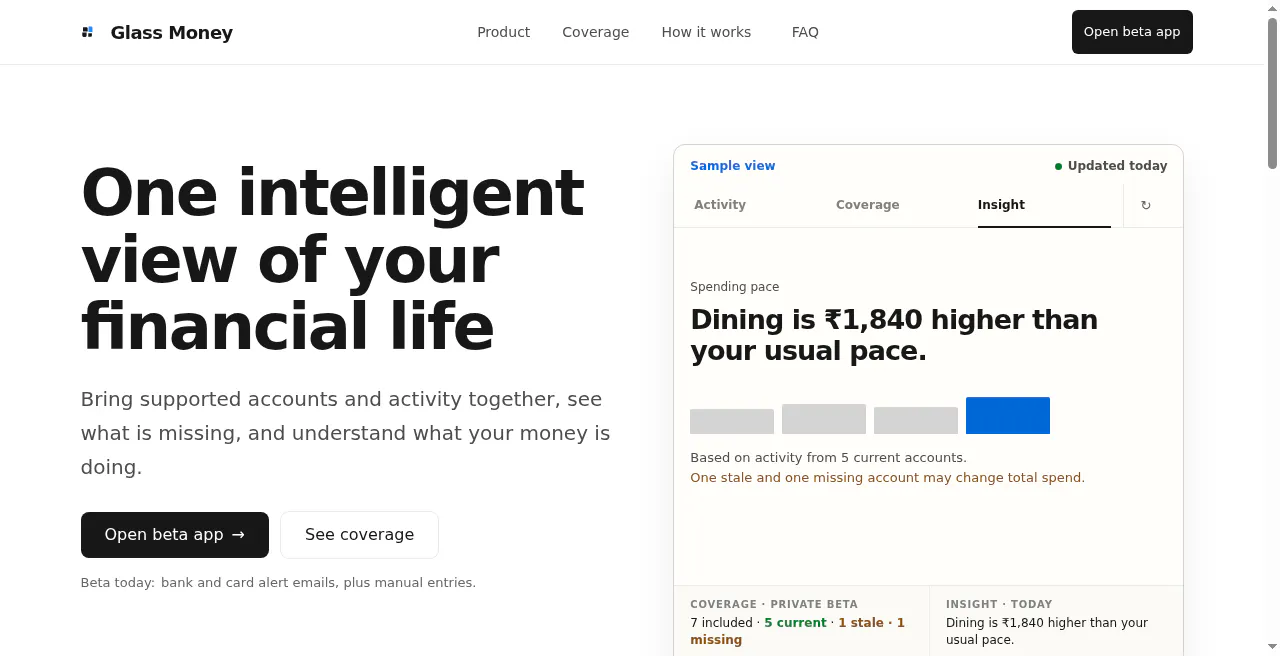Click the Glass Money brand name
Screen dimensions: 1280x656
[172, 33]
